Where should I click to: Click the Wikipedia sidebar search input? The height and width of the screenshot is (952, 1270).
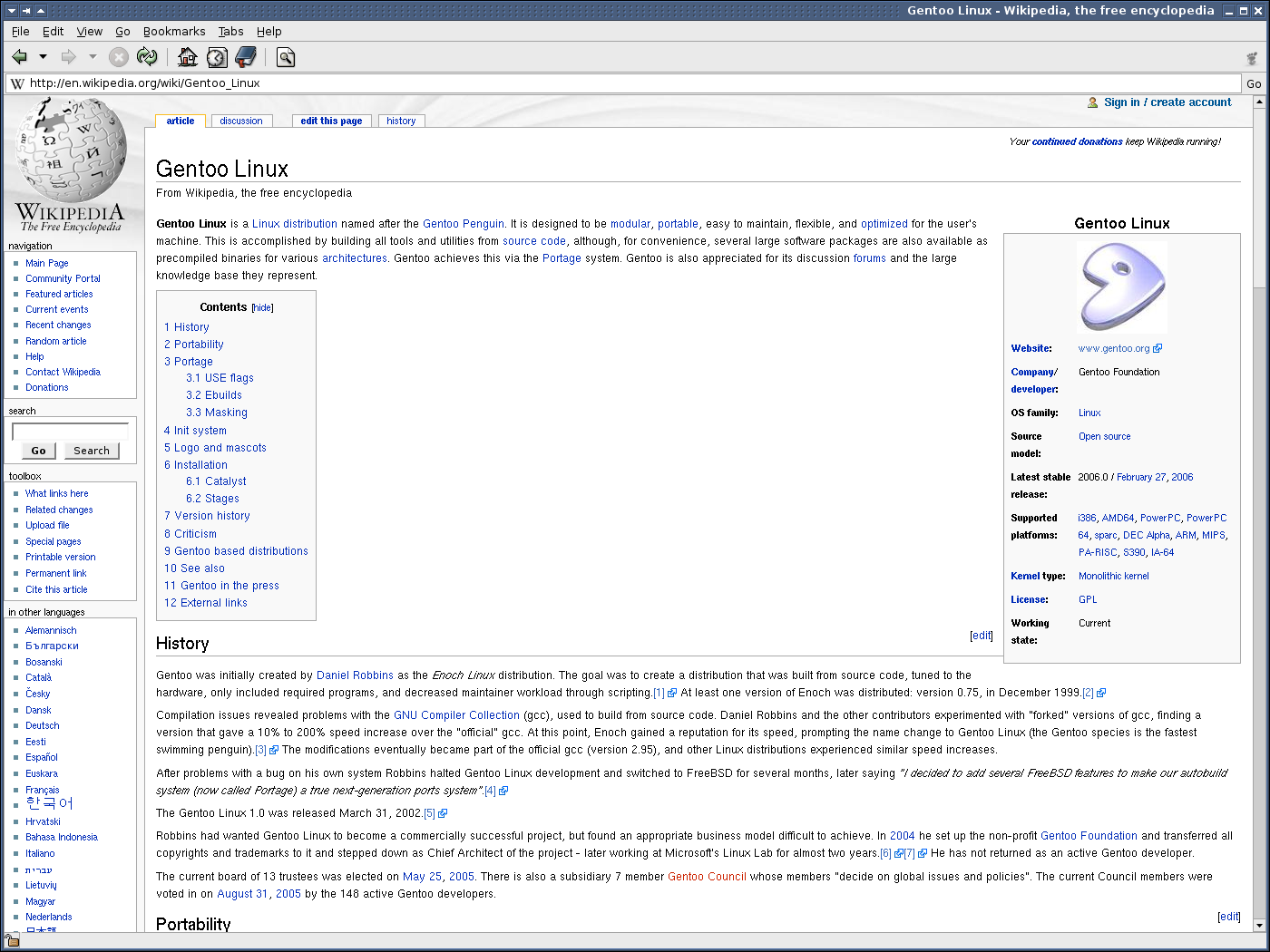click(x=70, y=432)
